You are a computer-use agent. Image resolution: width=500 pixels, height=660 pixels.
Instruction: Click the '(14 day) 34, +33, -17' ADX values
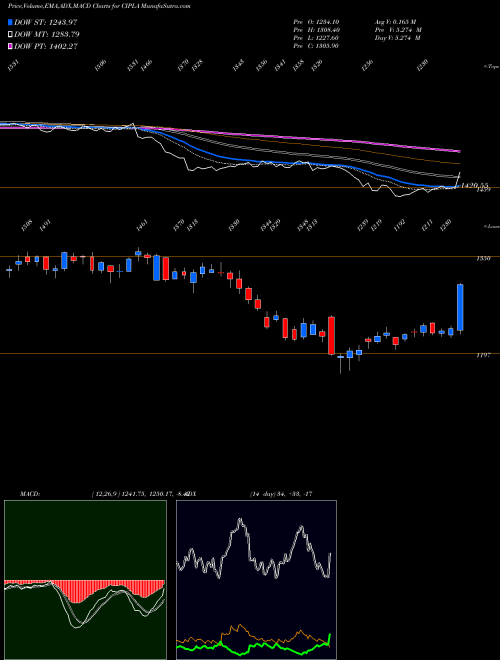click(280, 494)
